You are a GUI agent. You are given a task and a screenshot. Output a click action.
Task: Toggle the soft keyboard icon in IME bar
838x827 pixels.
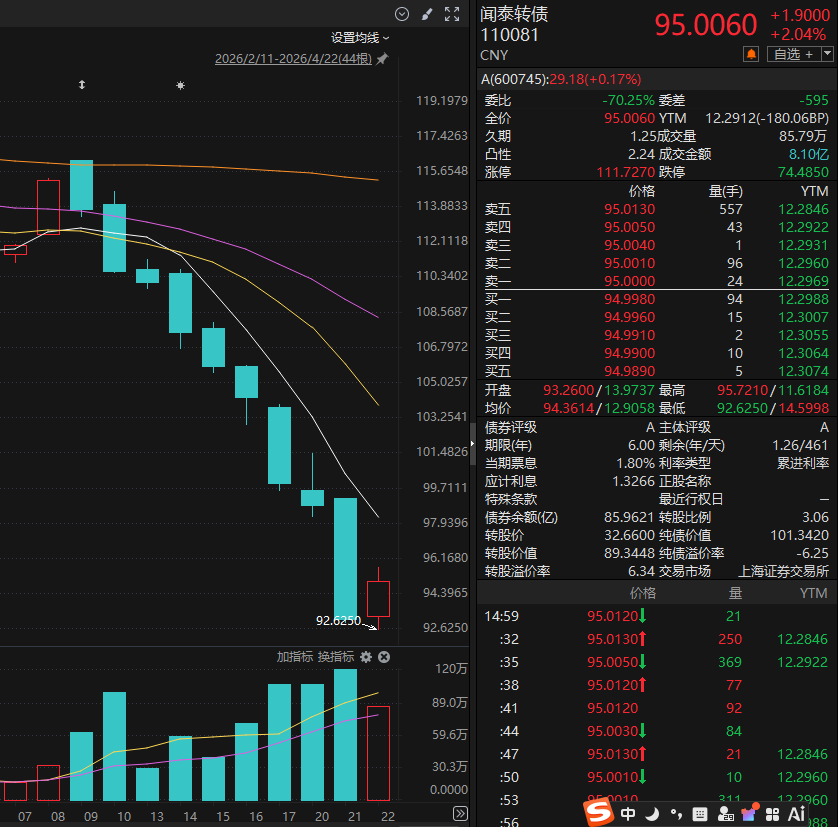[x=699, y=813]
